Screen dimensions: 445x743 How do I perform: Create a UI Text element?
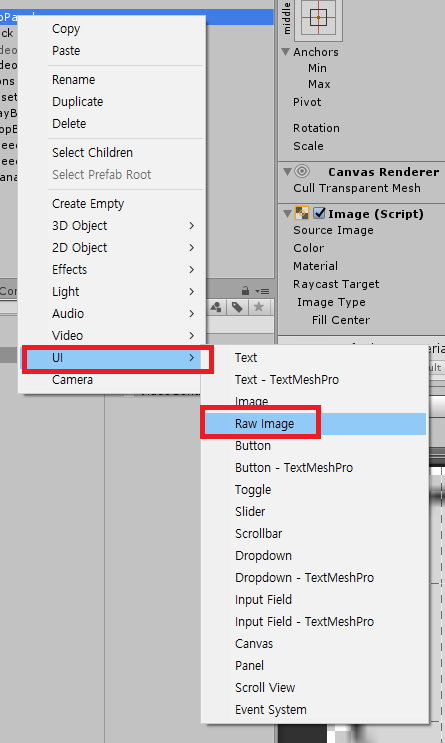[x=246, y=358]
